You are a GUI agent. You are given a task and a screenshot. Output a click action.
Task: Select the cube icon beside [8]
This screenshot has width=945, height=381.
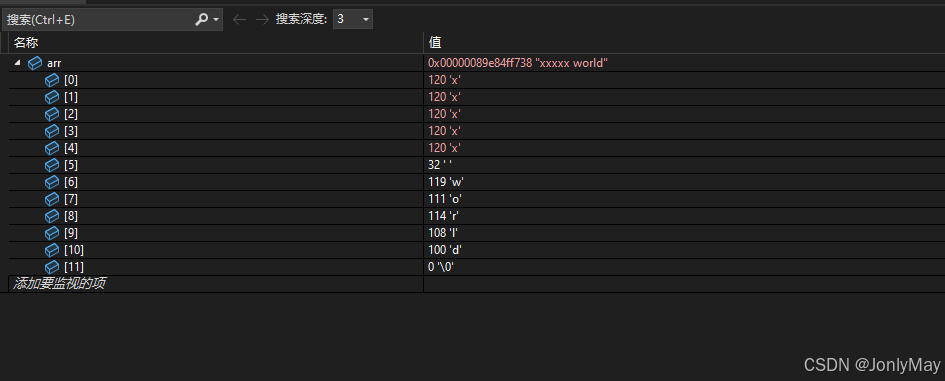(x=52, y=215)
